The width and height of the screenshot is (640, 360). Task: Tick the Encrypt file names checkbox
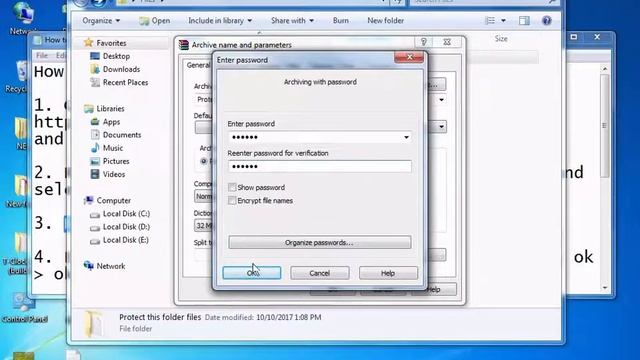point(232,200)
